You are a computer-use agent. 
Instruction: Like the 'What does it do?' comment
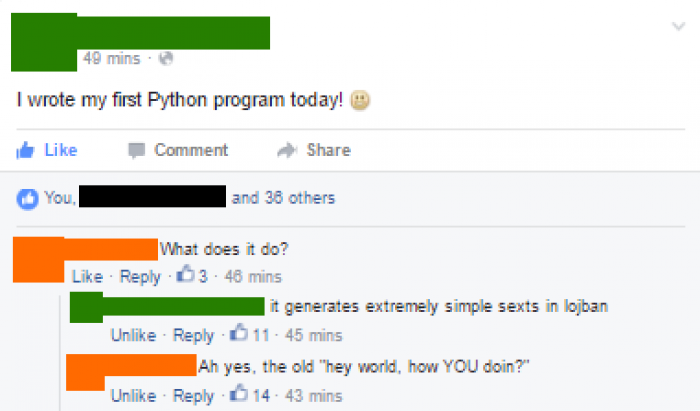[x=87, y=277]
